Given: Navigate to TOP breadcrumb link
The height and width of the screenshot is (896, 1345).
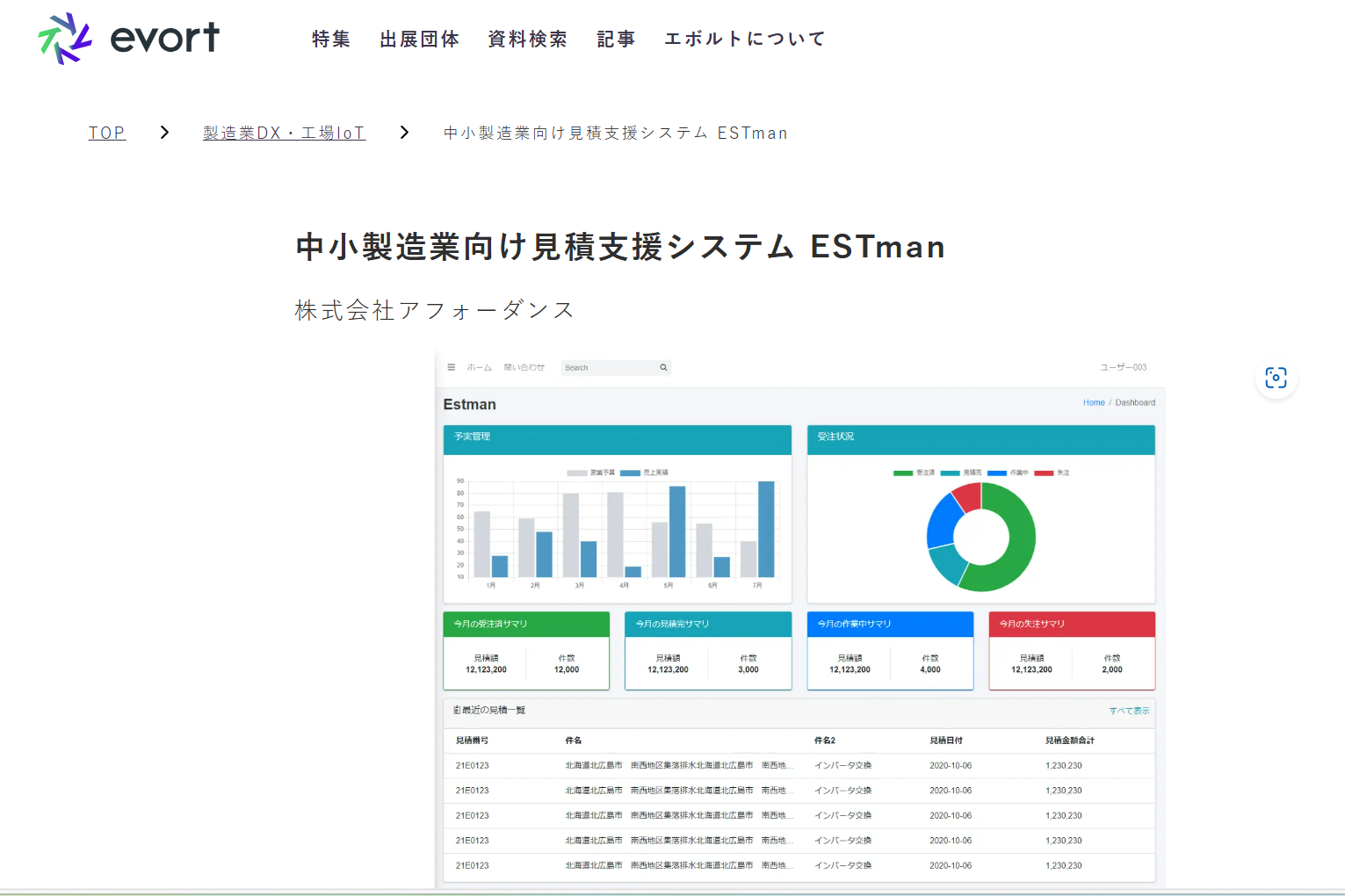Looking at the screenshot, I should (x=107, y=133).
